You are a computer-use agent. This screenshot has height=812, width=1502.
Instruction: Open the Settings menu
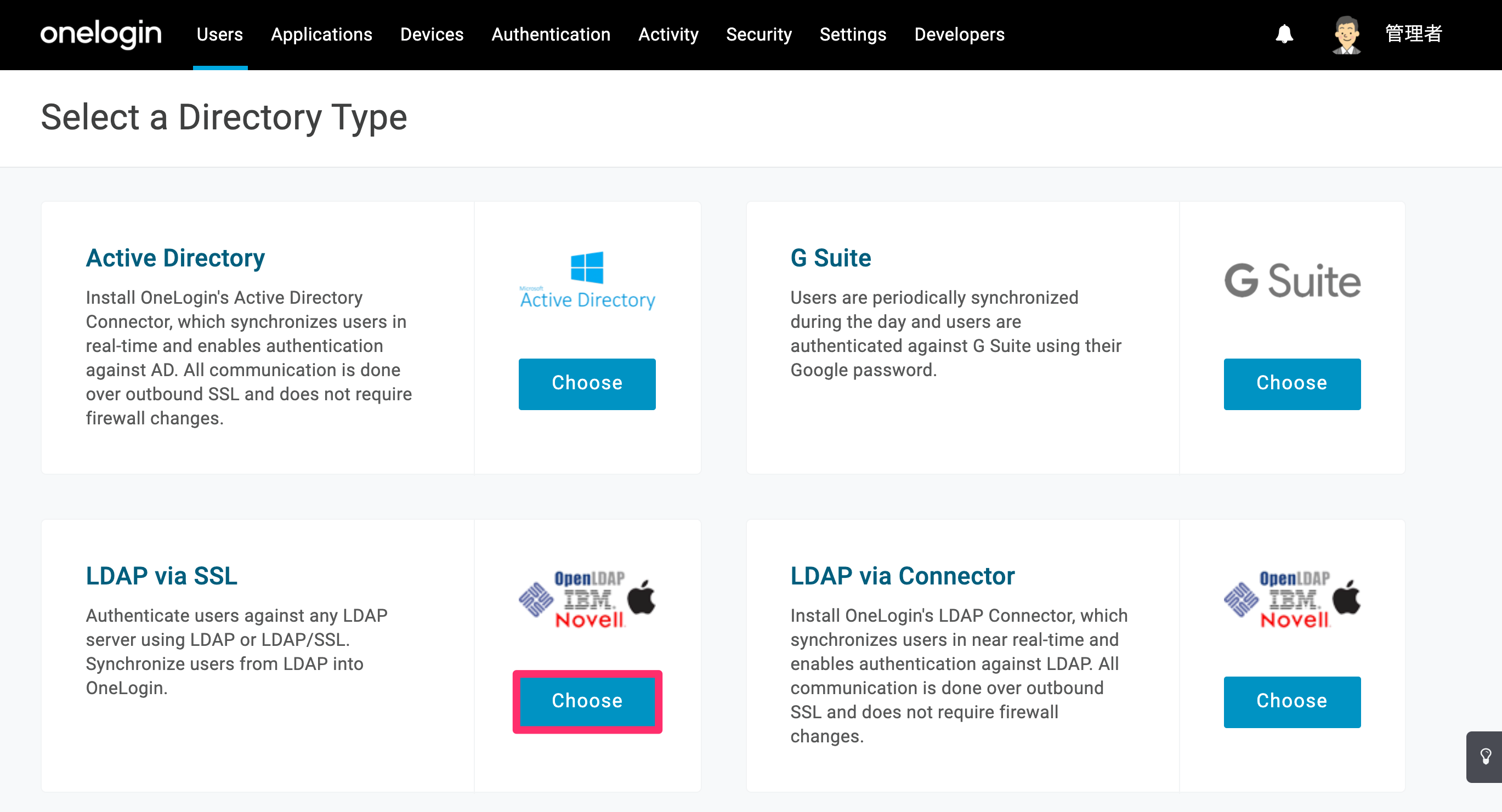853,35
